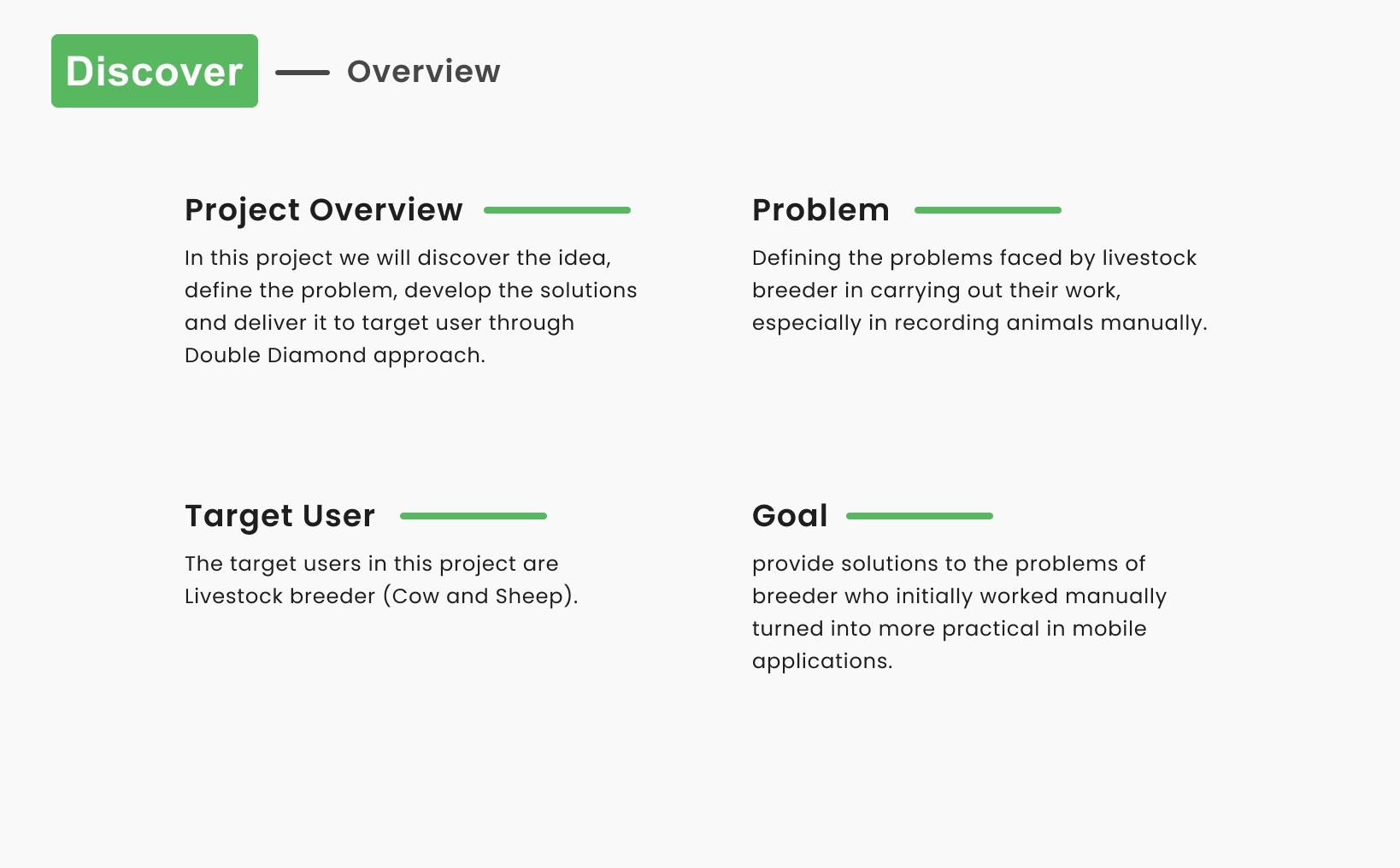
Task: Click text 'Livestock breeder (Cow and Sheep)'
Action: point(381,596)
